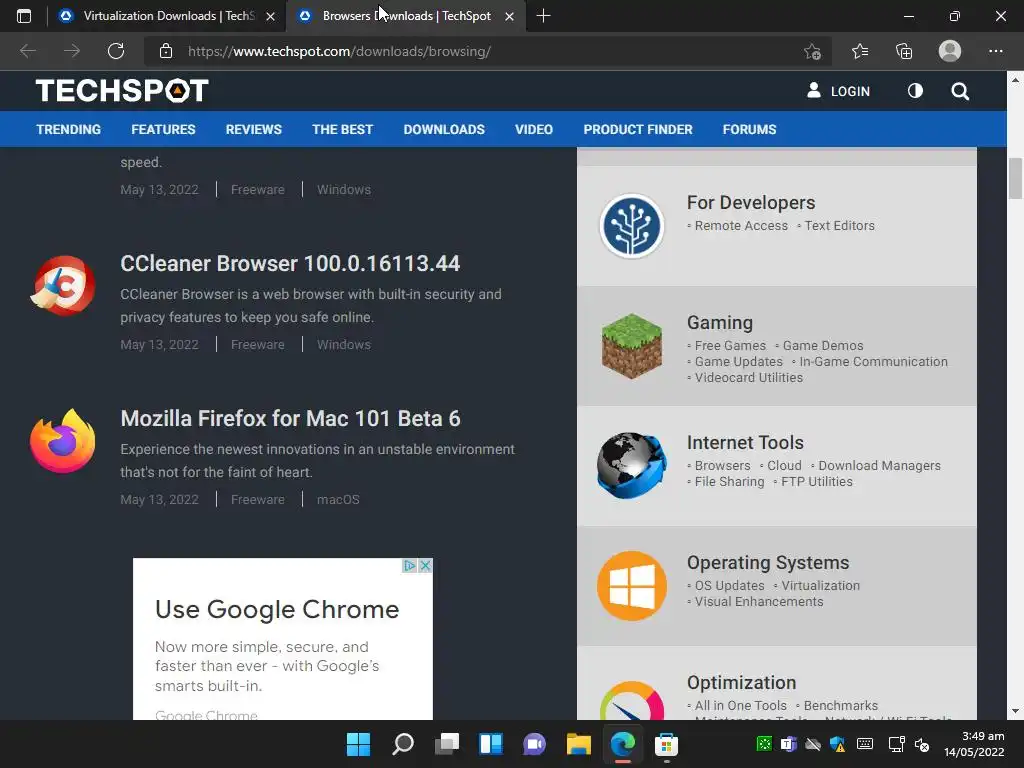This screenshot has width=1024, height=768.
Task: Close the Google Chrome ad
Action: (425, 566)
